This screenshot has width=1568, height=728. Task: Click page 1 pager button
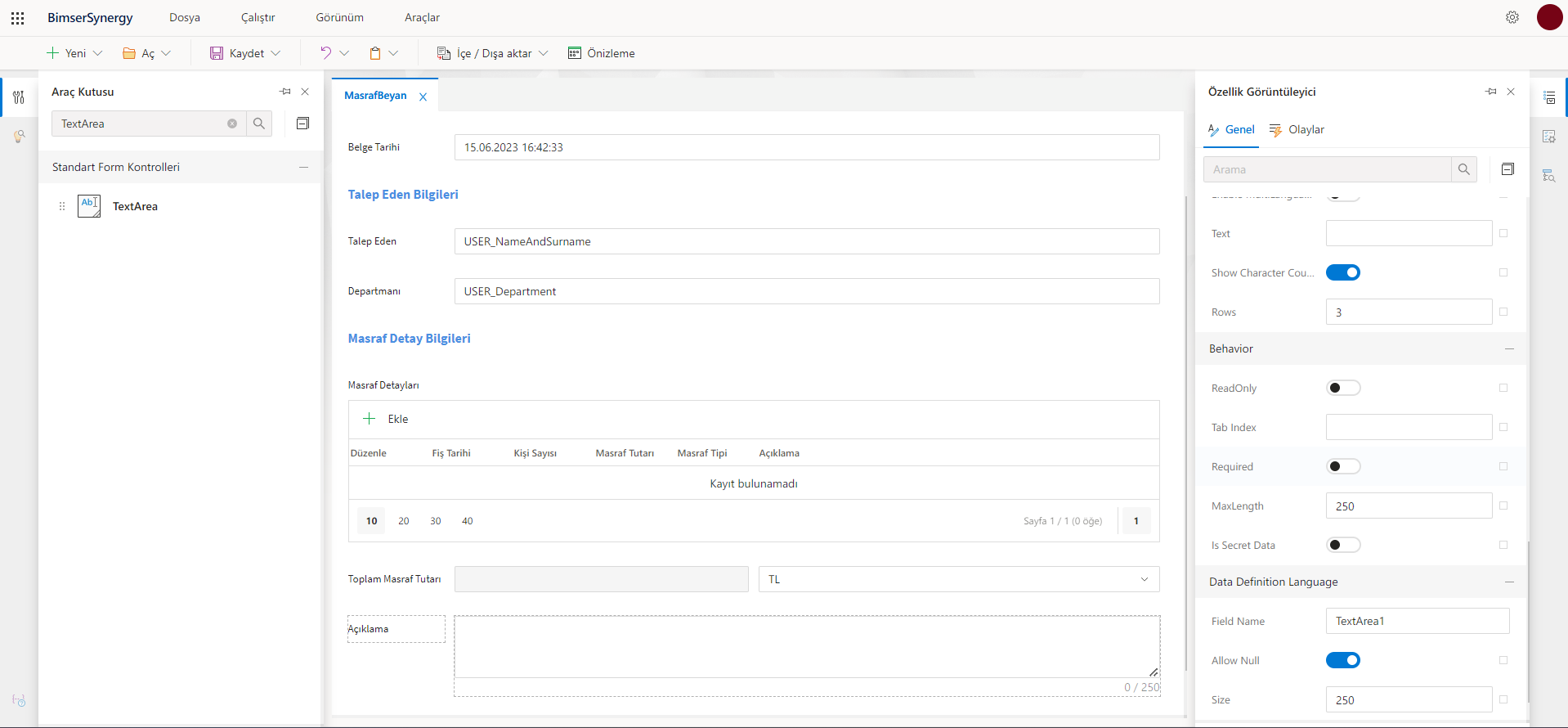tap(1136, 521)
